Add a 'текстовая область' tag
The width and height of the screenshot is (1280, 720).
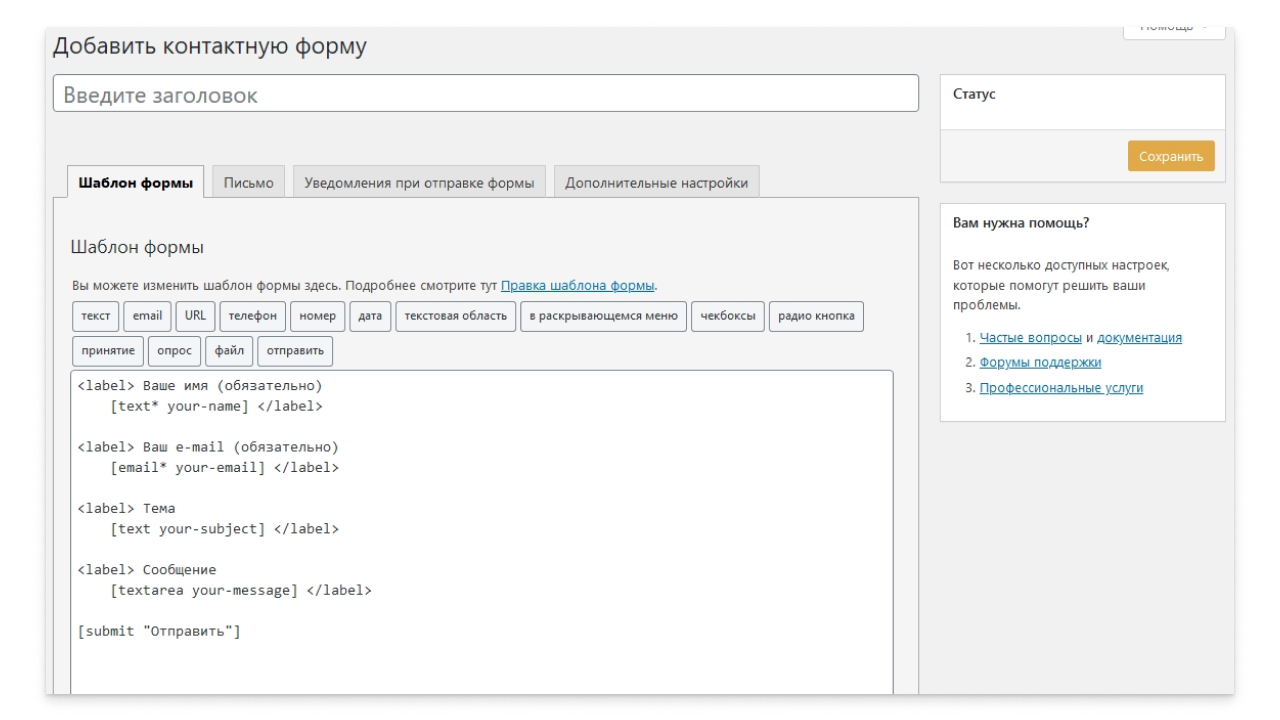[456, 316]
